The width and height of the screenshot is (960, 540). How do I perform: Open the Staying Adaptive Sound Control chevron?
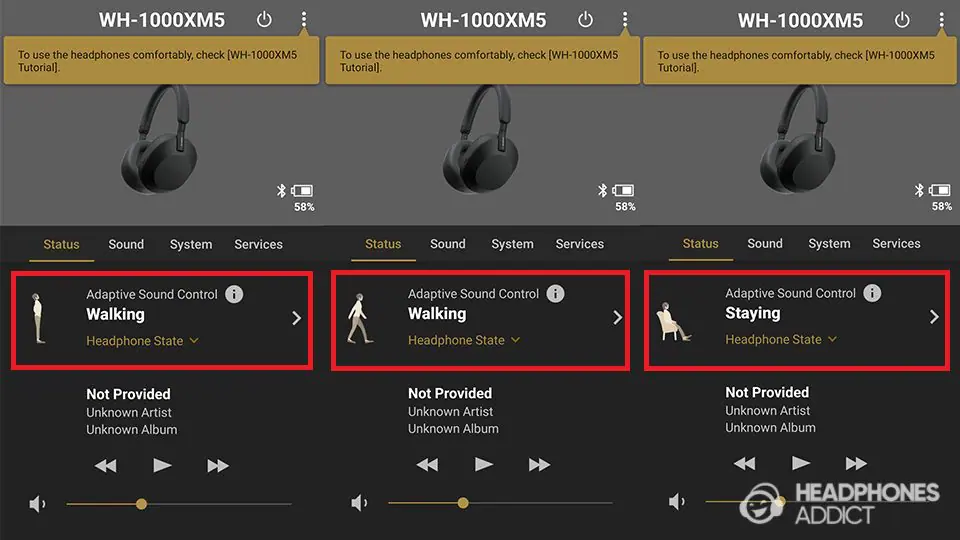pos(934,317)
